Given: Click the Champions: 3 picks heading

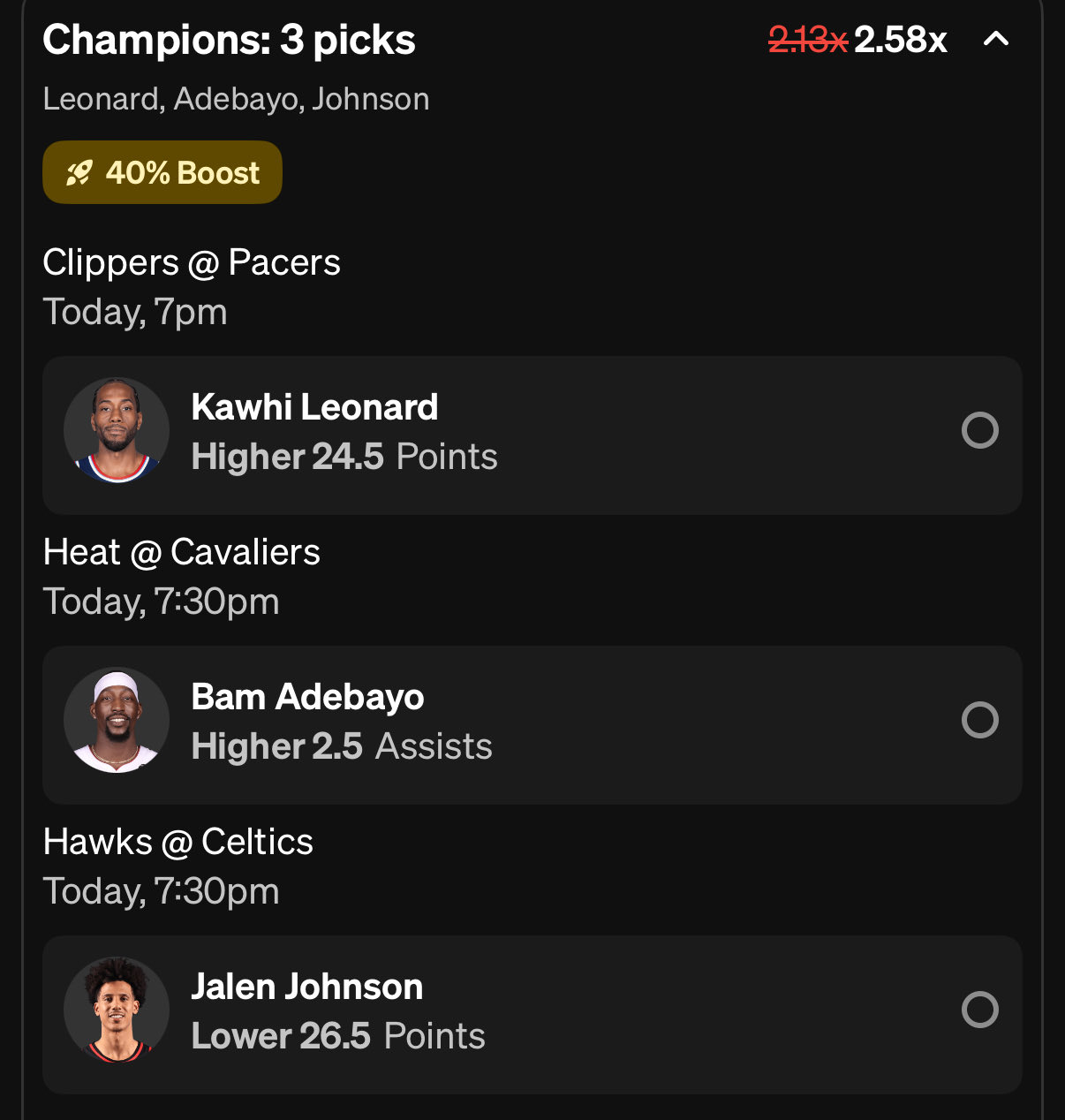Looking at the screenshot, I should tap(229, 40).
